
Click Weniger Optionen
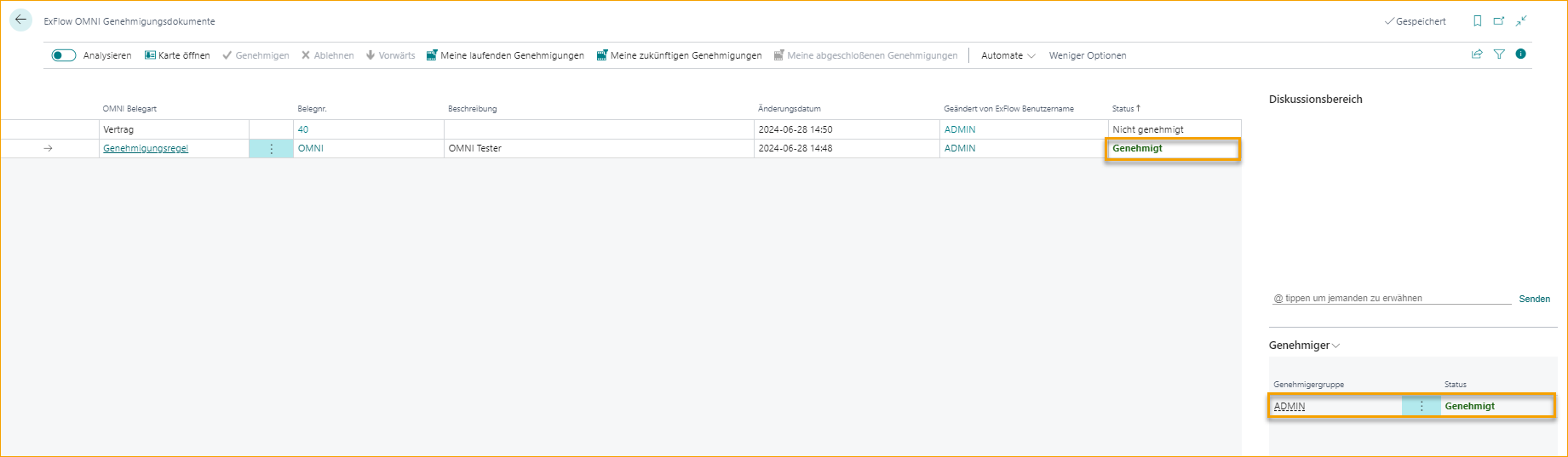(x=1088, y=55)
